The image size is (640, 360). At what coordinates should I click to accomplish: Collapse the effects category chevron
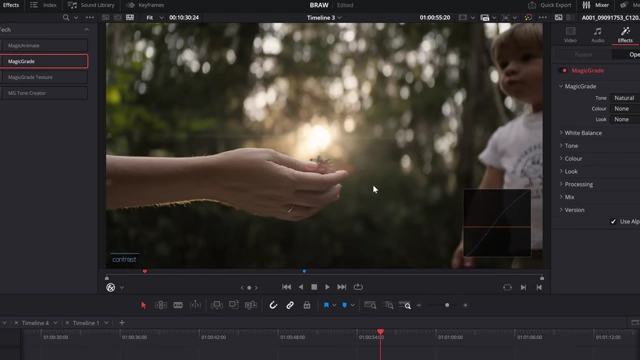[87, 29]
